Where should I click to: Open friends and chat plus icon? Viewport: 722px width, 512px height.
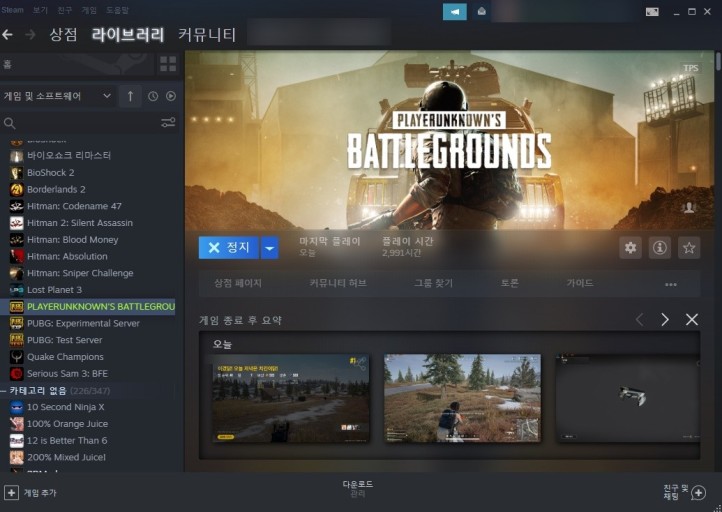(x=699, y=493)
